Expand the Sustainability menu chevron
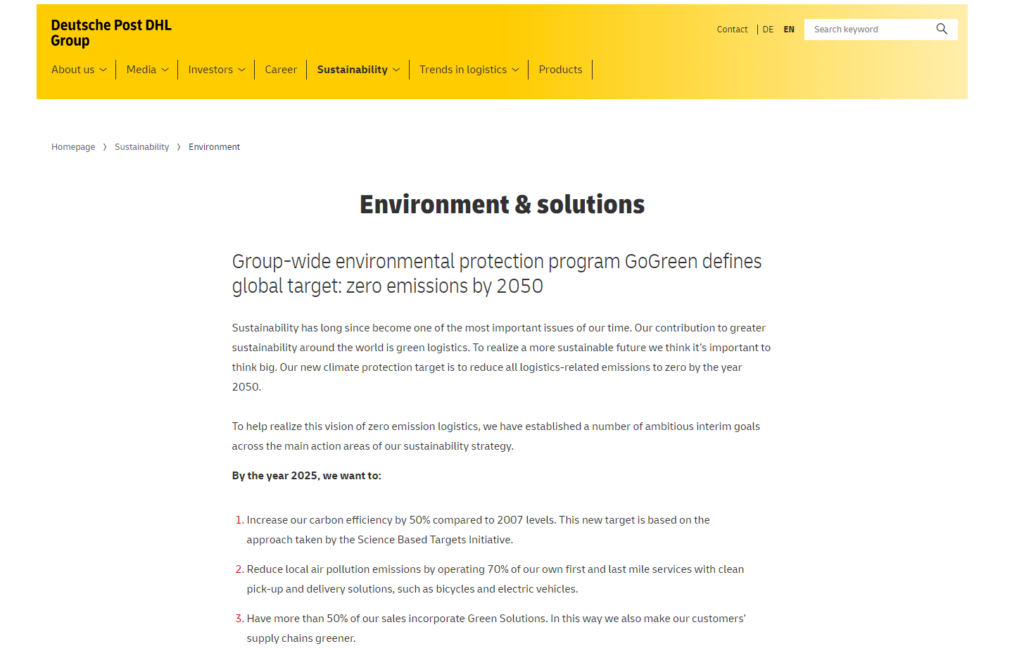 tap(396, 70)
